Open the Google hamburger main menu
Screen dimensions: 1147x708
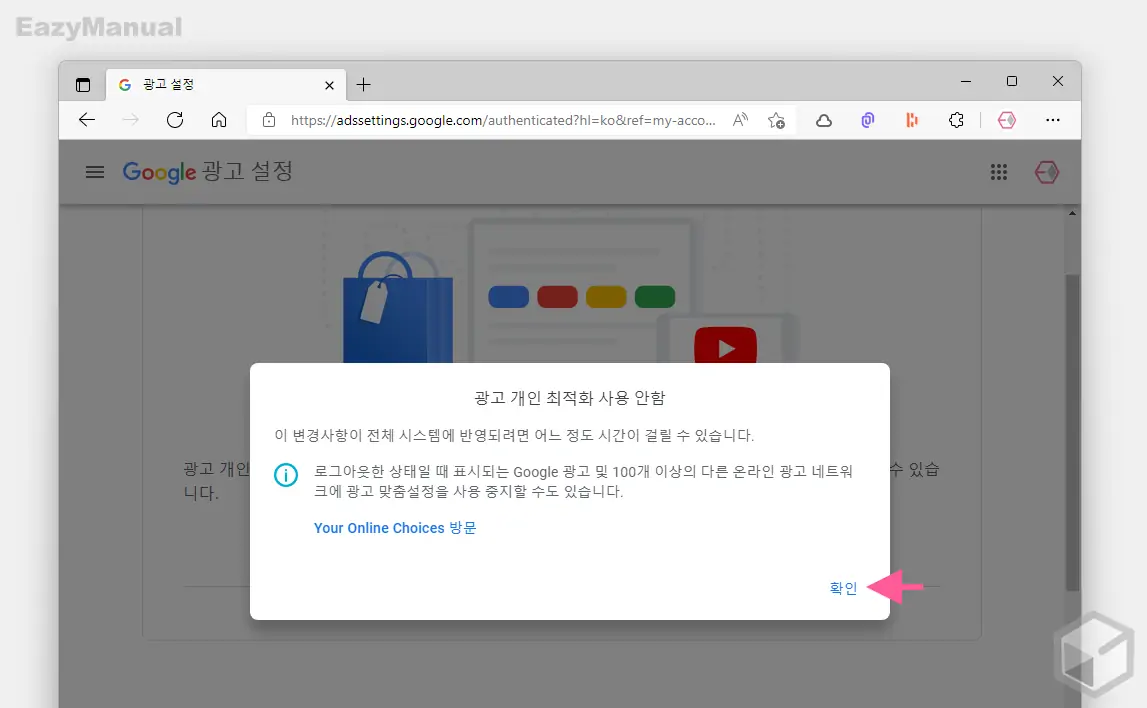click(95, 173)
